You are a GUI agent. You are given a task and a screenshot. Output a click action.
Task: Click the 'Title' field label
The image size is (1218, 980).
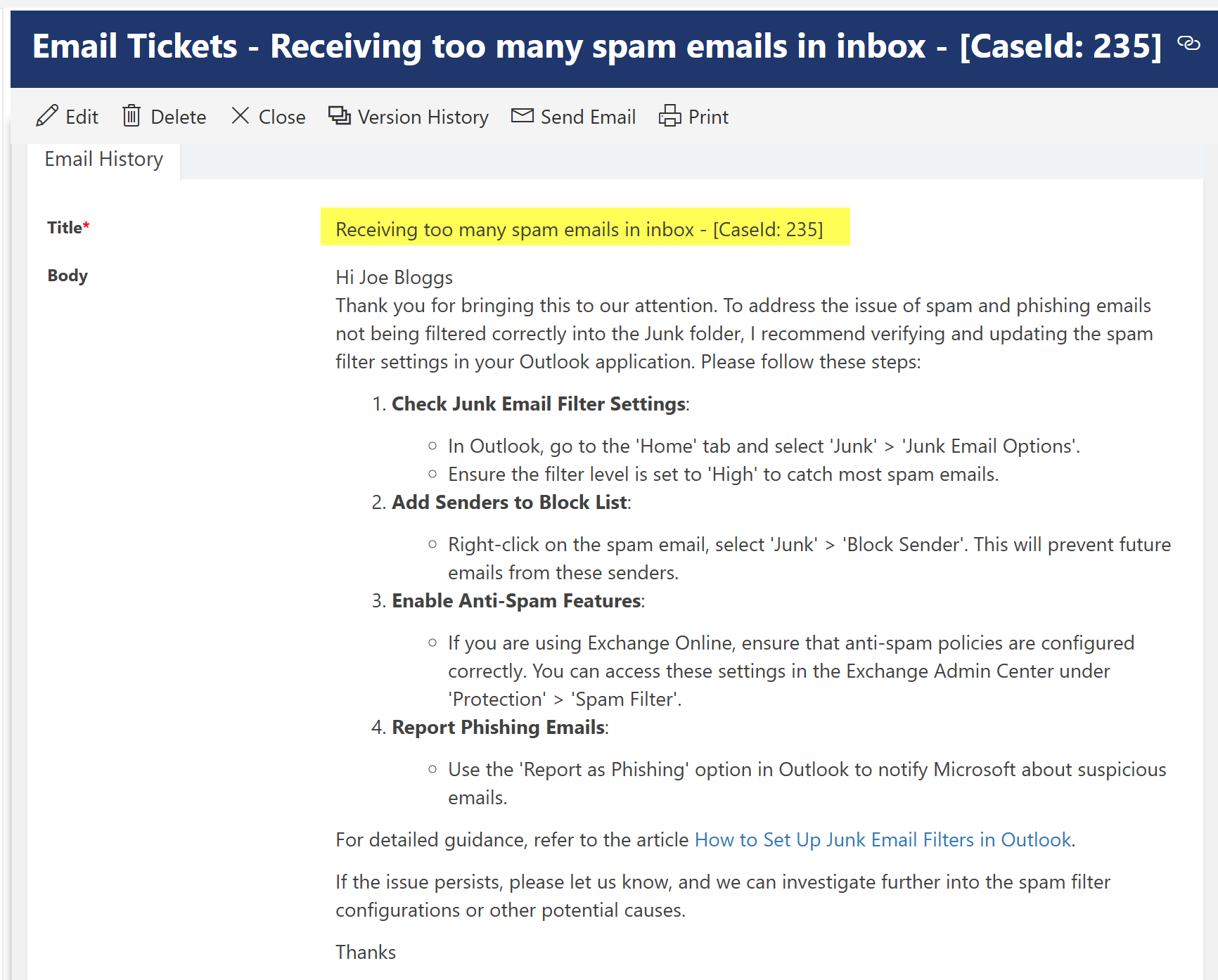click(65, 228)
